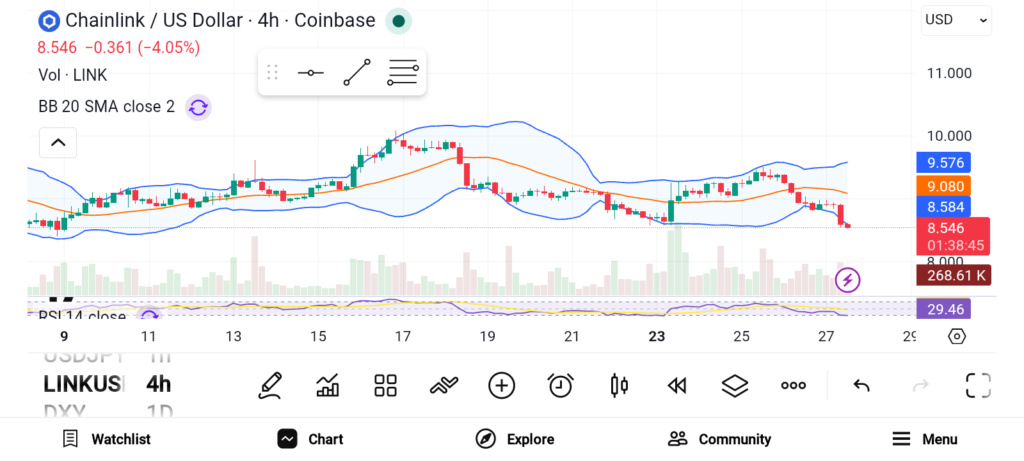The image size is (1024, 461).
Task: Open the Explore tab
Action: 515,439
